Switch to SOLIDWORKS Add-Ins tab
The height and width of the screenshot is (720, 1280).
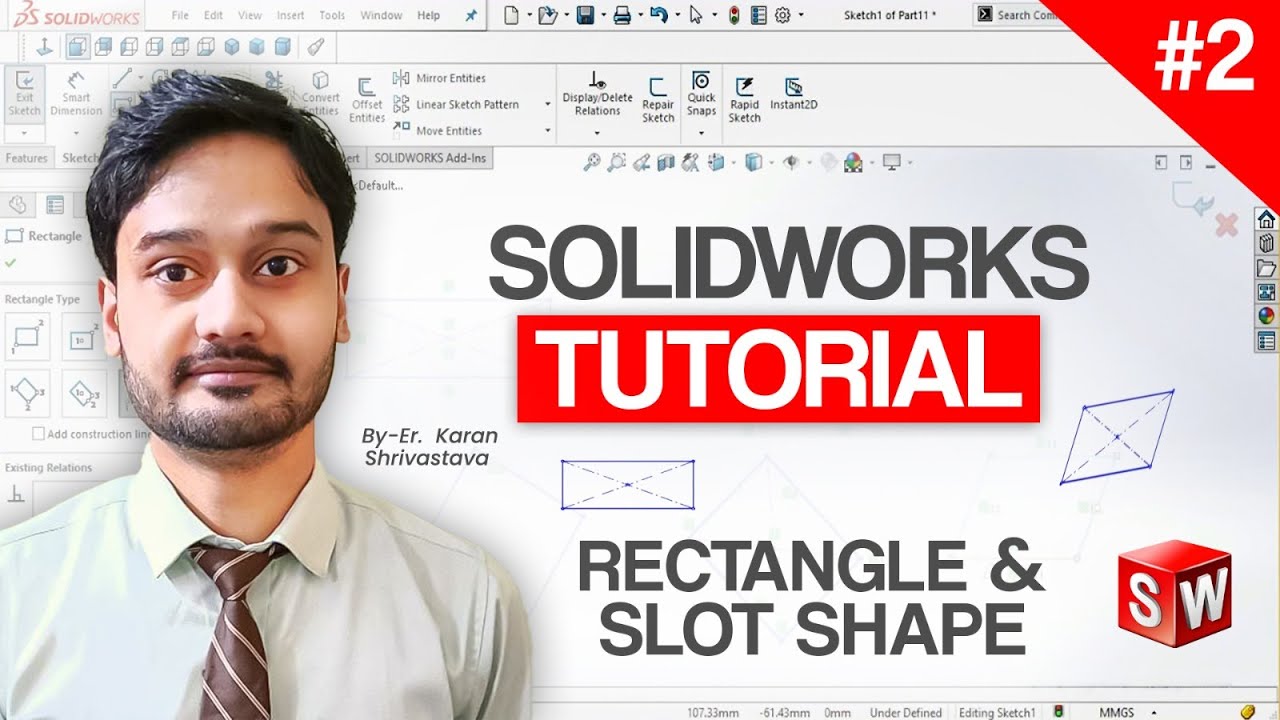tap(431, 158)
